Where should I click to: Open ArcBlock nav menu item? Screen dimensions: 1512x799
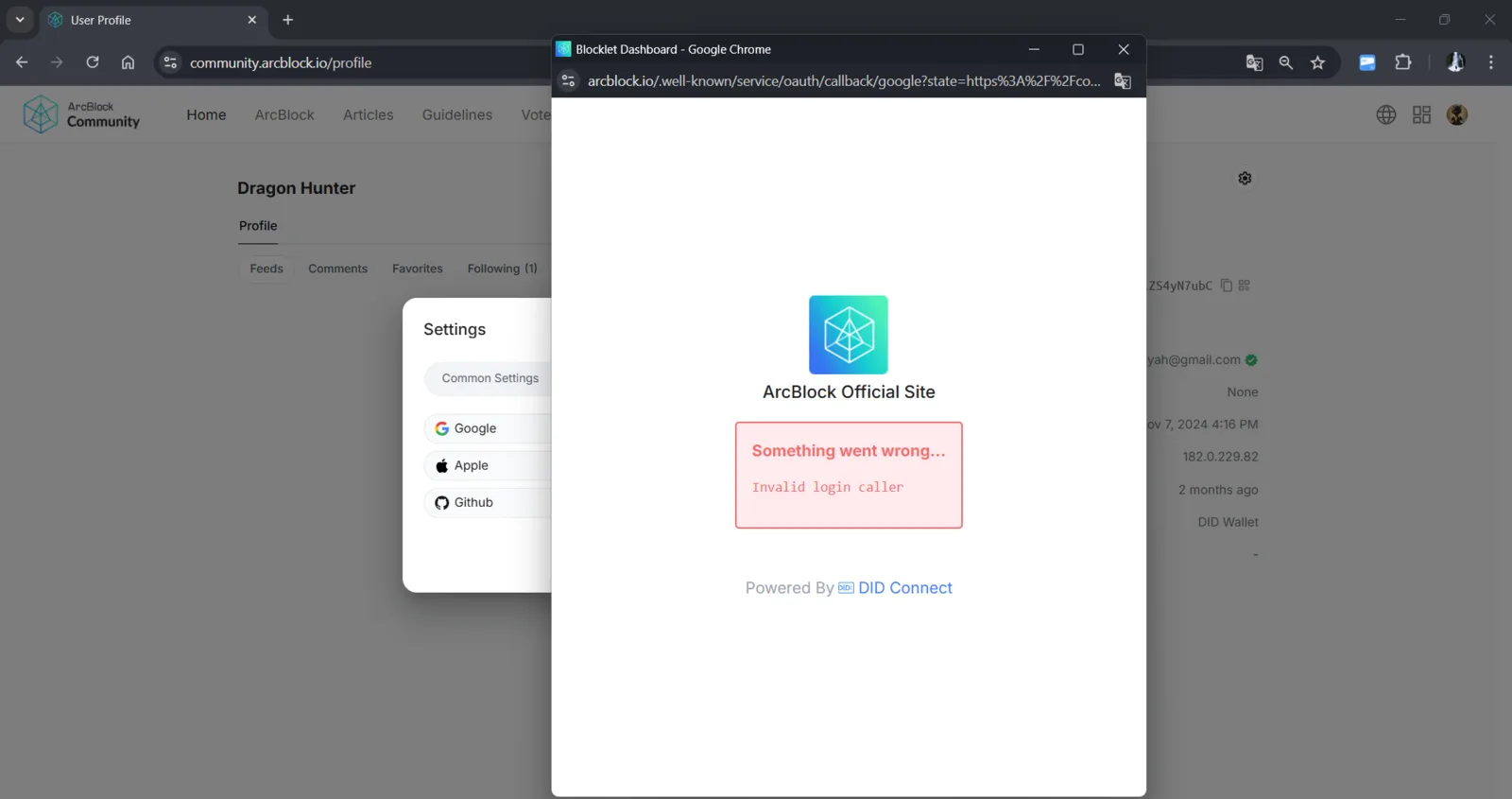pos(284,114)
